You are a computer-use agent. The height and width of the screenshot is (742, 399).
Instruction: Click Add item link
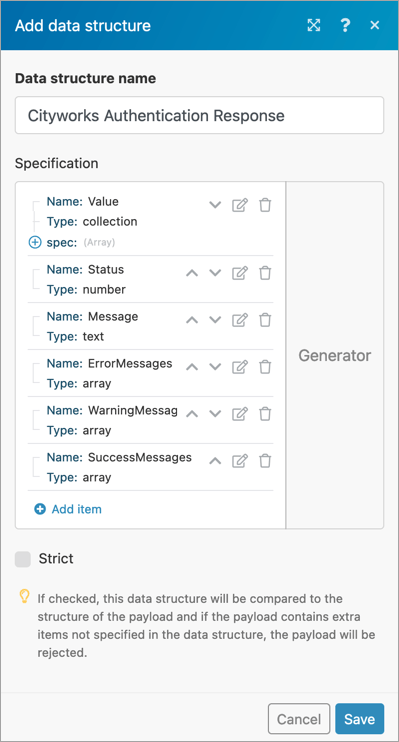tap(68, 509)
